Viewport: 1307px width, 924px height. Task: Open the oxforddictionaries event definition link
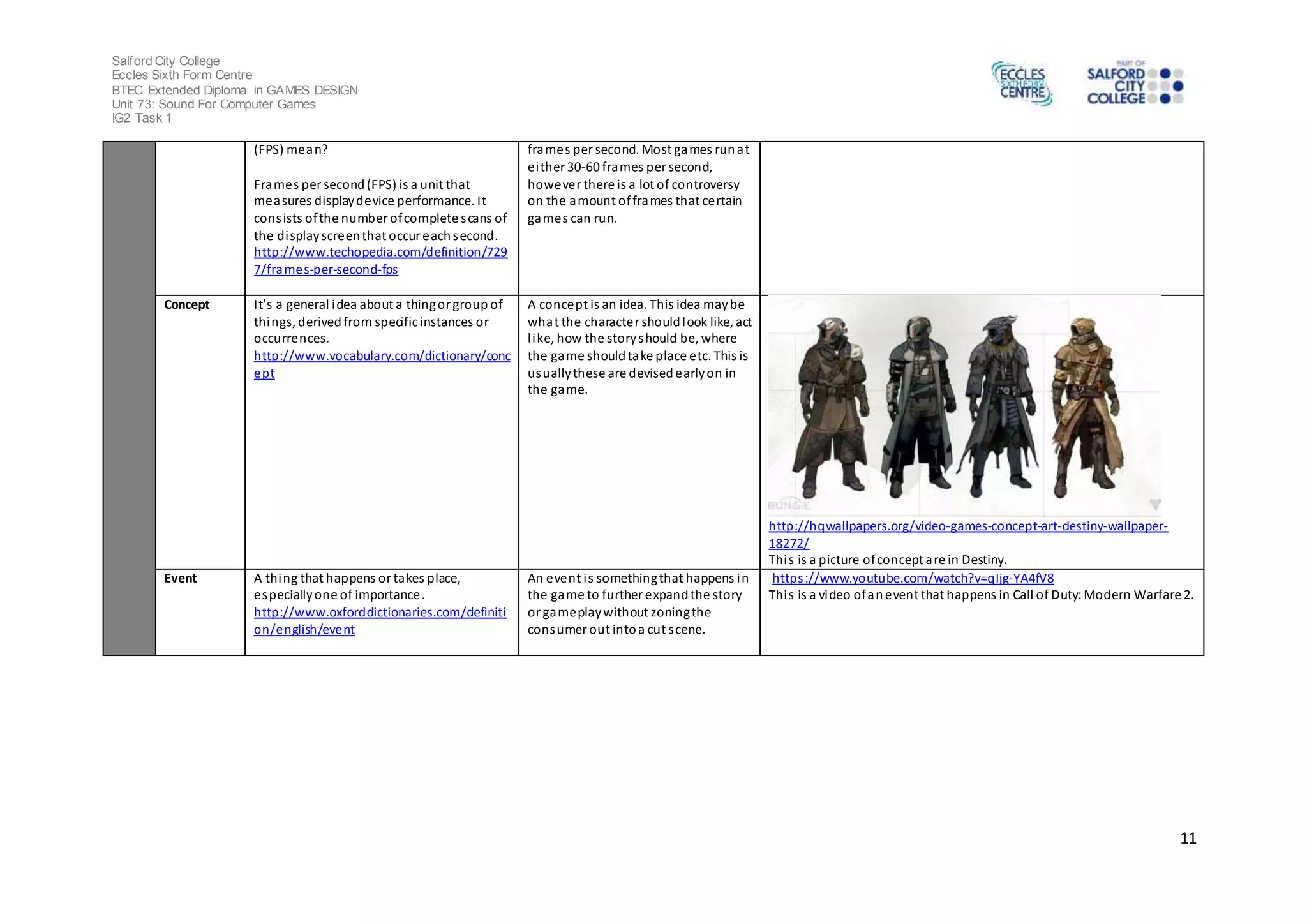[380, 621]
